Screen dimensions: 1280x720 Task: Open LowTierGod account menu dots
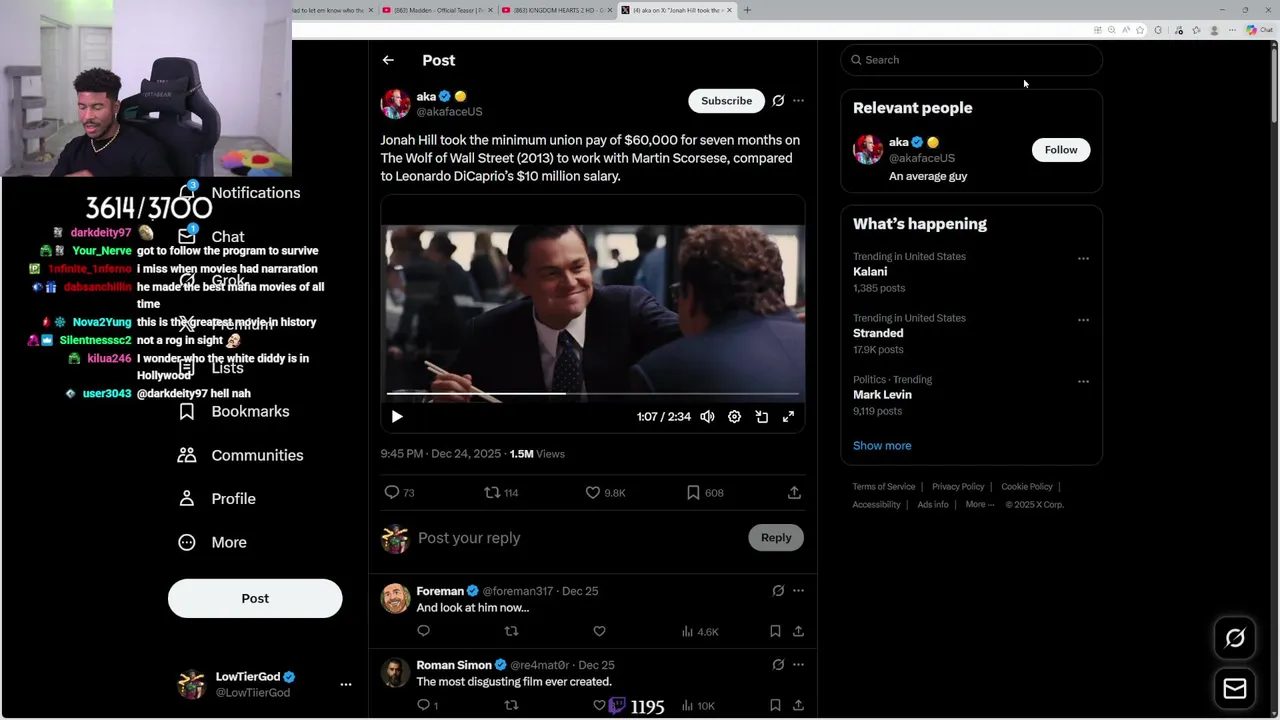tap(346, 685)
